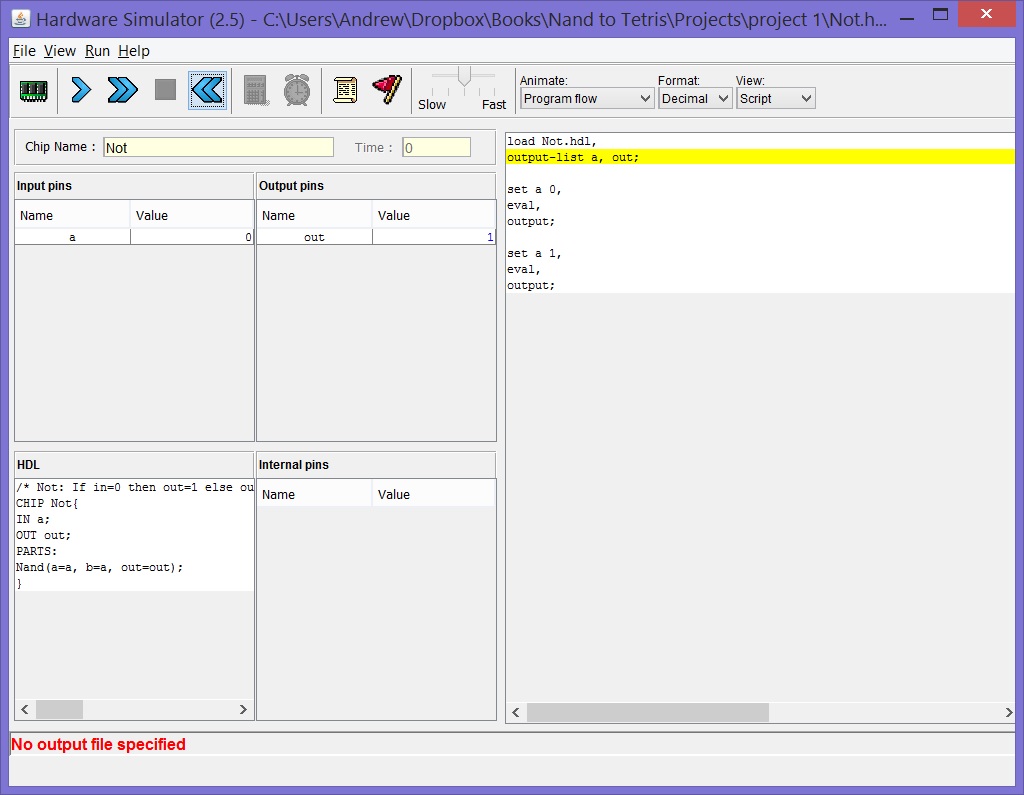Click the gray Stop square button

[165, 90]
